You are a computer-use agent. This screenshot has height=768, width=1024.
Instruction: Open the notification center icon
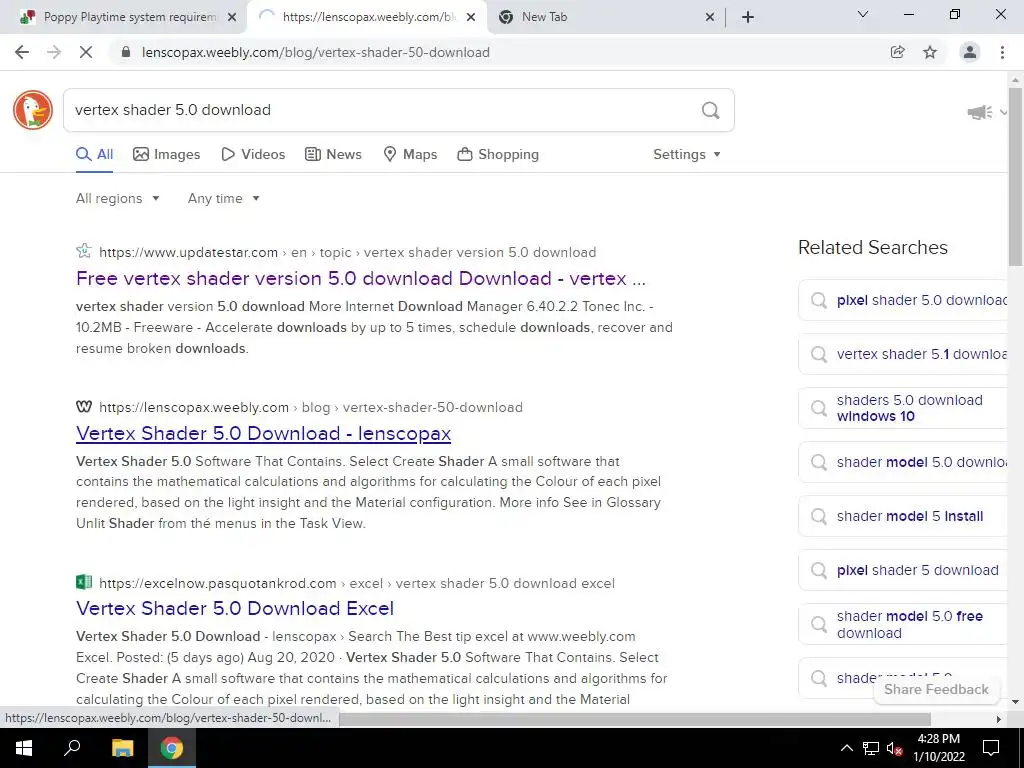tap(991, 748)
